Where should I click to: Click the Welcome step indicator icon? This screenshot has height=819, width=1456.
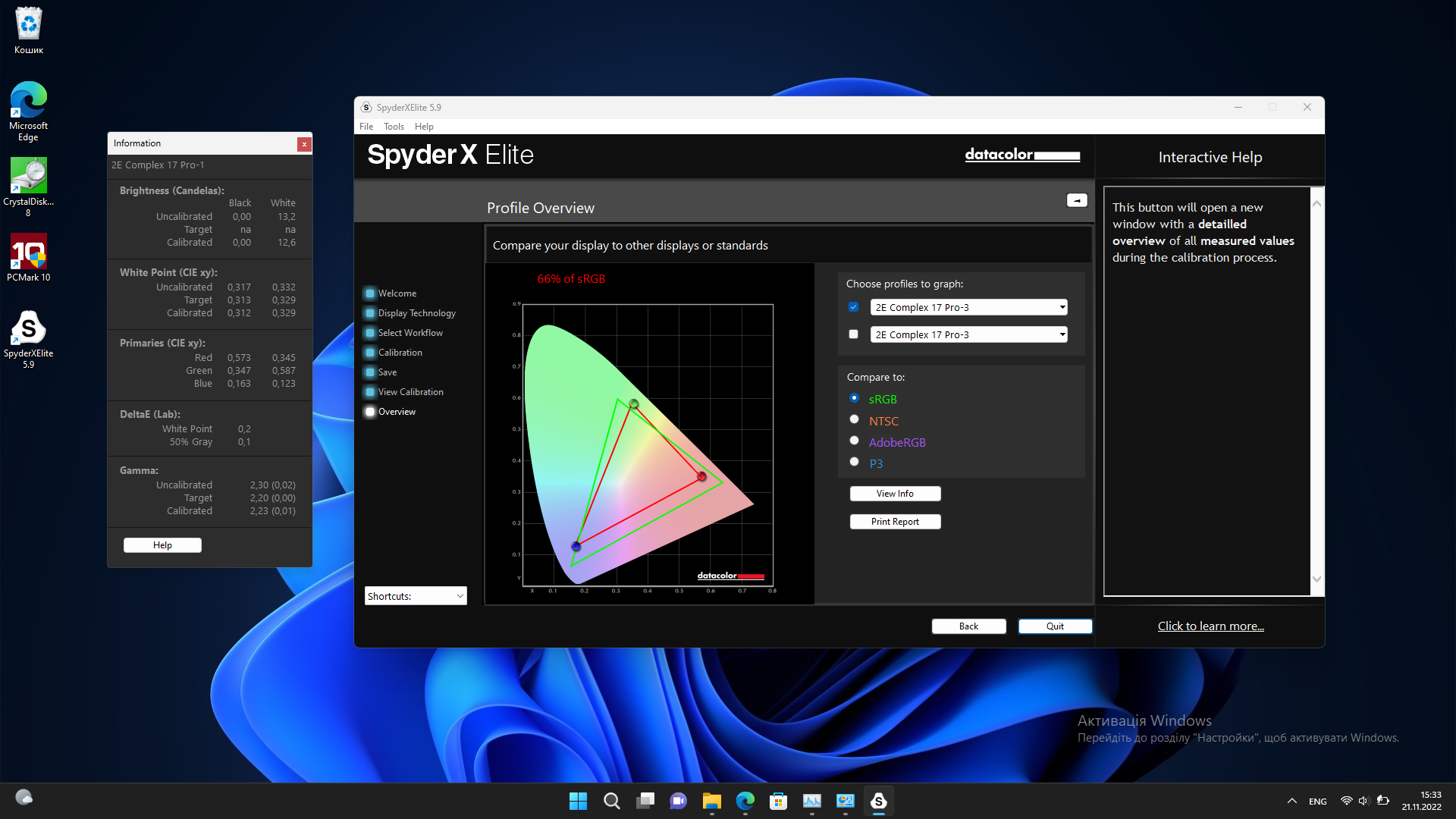[370, 293]
